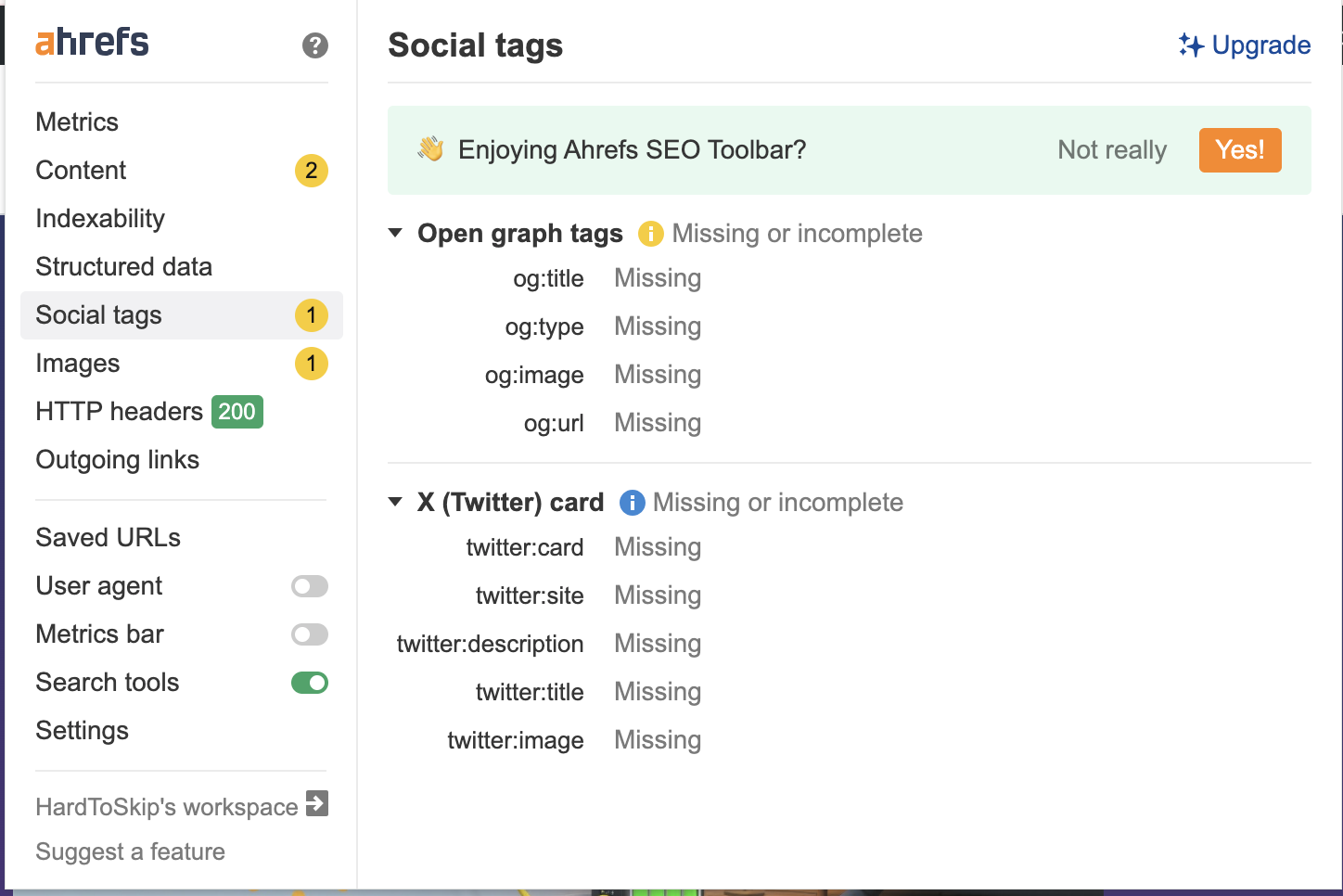1343x896 pixels.
Task: Choose Suggest a feature
Action: (x=130, y=851)
